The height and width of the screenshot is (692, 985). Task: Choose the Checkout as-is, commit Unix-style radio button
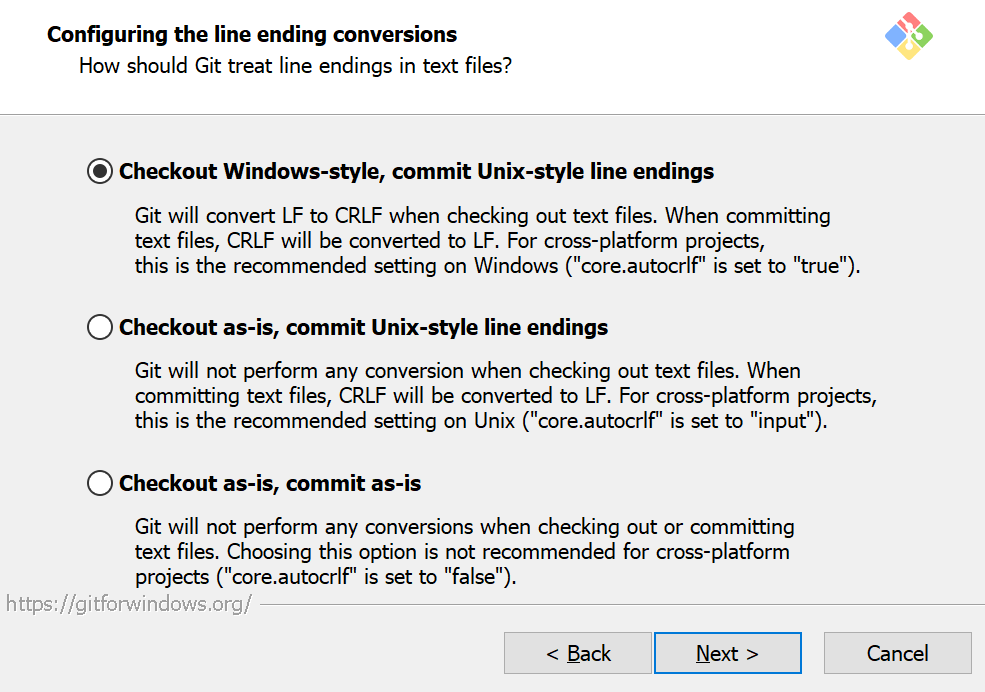(100, 327)
